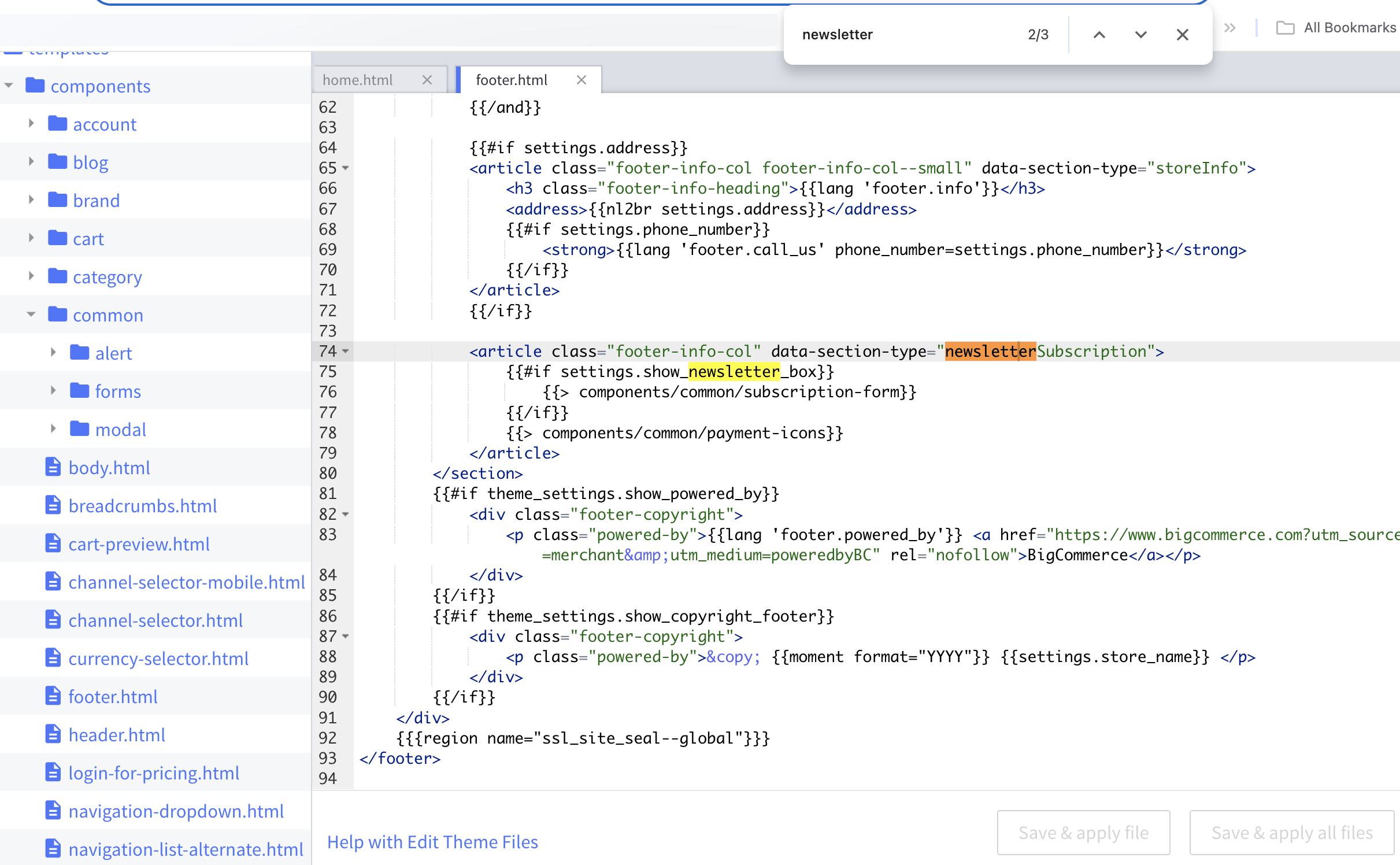Click the bookmarks panel icon

pos(1284,29)
